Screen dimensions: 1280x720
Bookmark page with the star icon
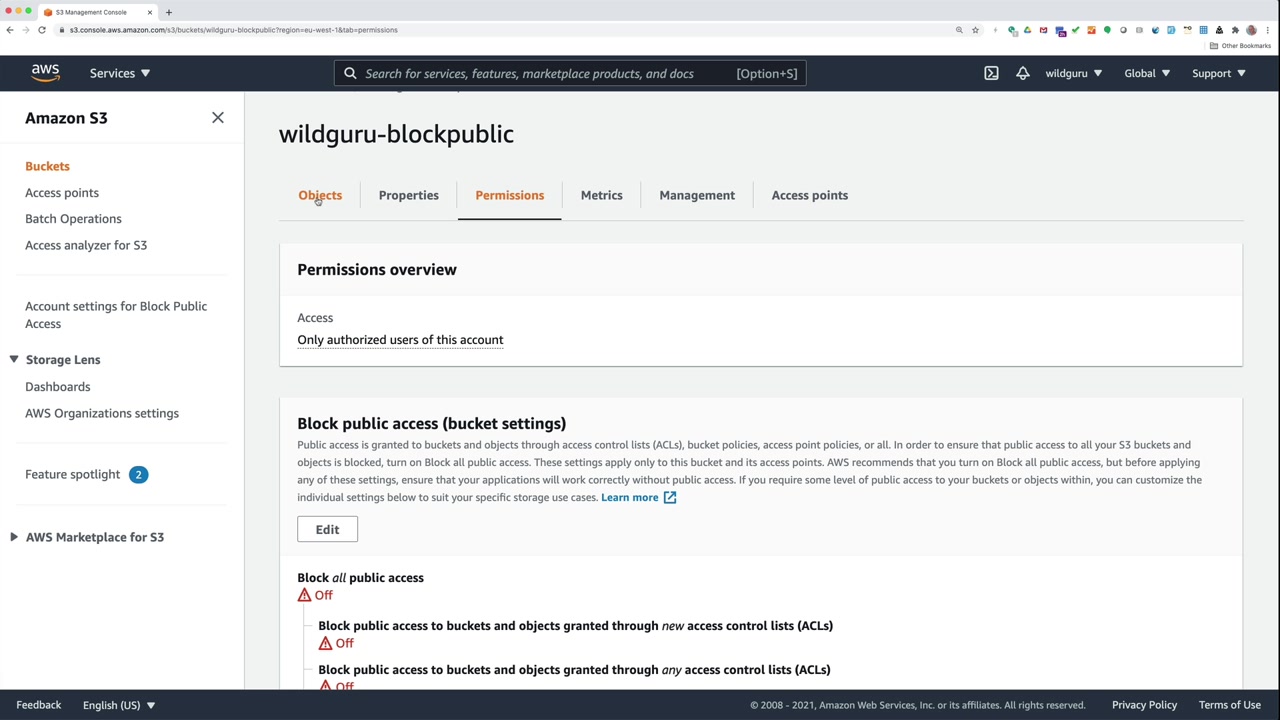coord(975,30)
